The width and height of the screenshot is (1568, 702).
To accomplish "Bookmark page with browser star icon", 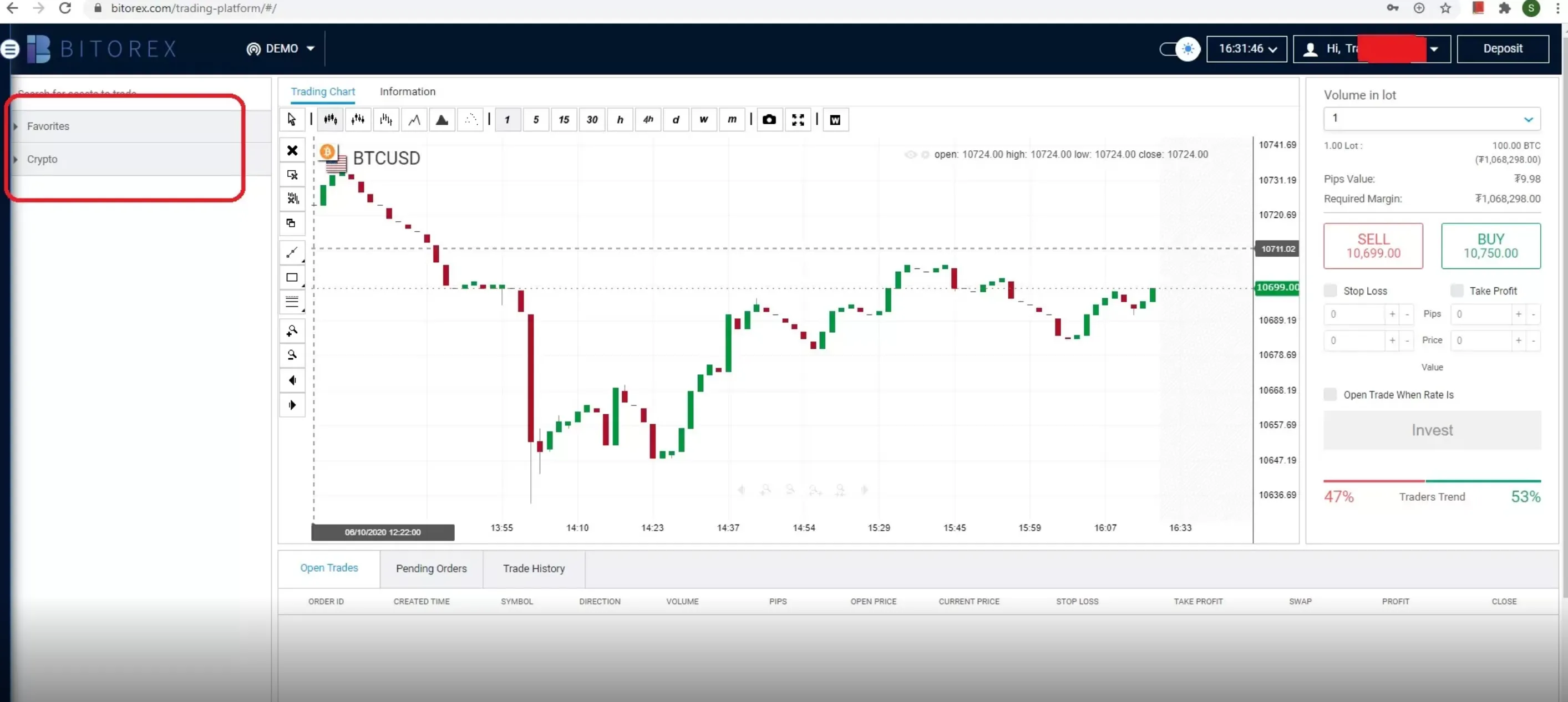I will coord(1445,8).
